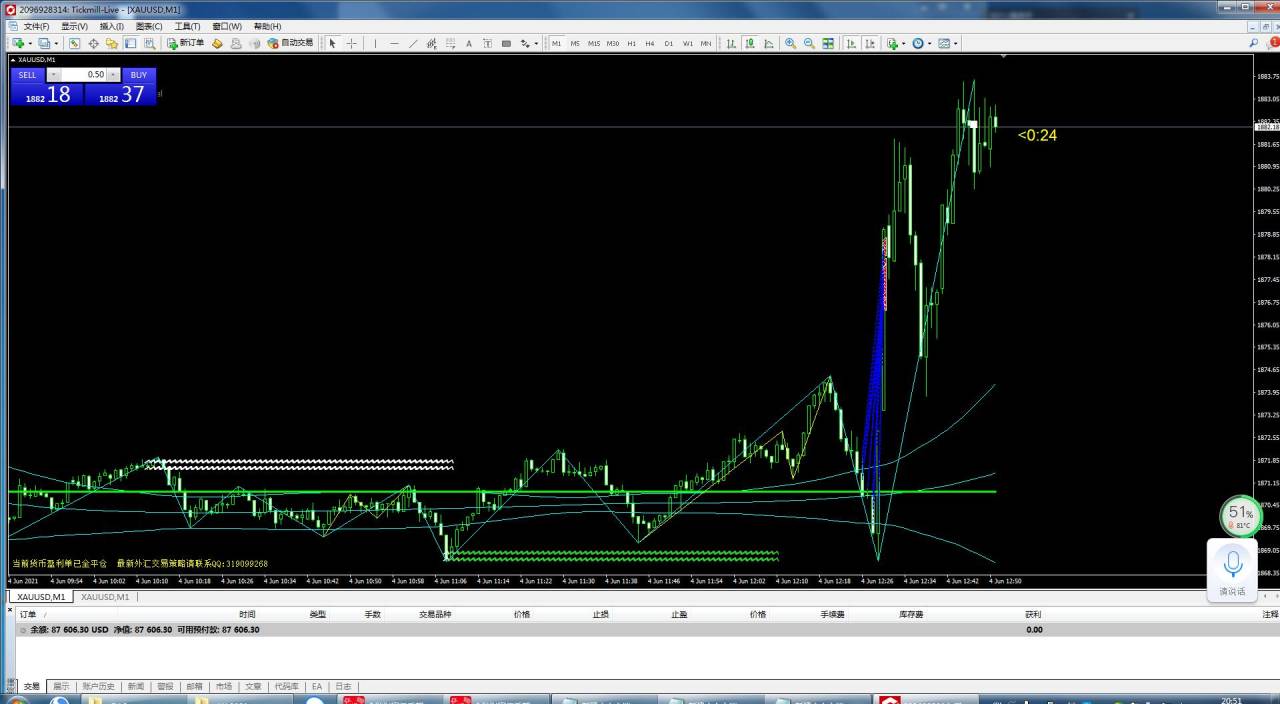The height and width of the screenshot is (704, 1280).
Task: Select the Trendline drawing tool
Action: 413,43
